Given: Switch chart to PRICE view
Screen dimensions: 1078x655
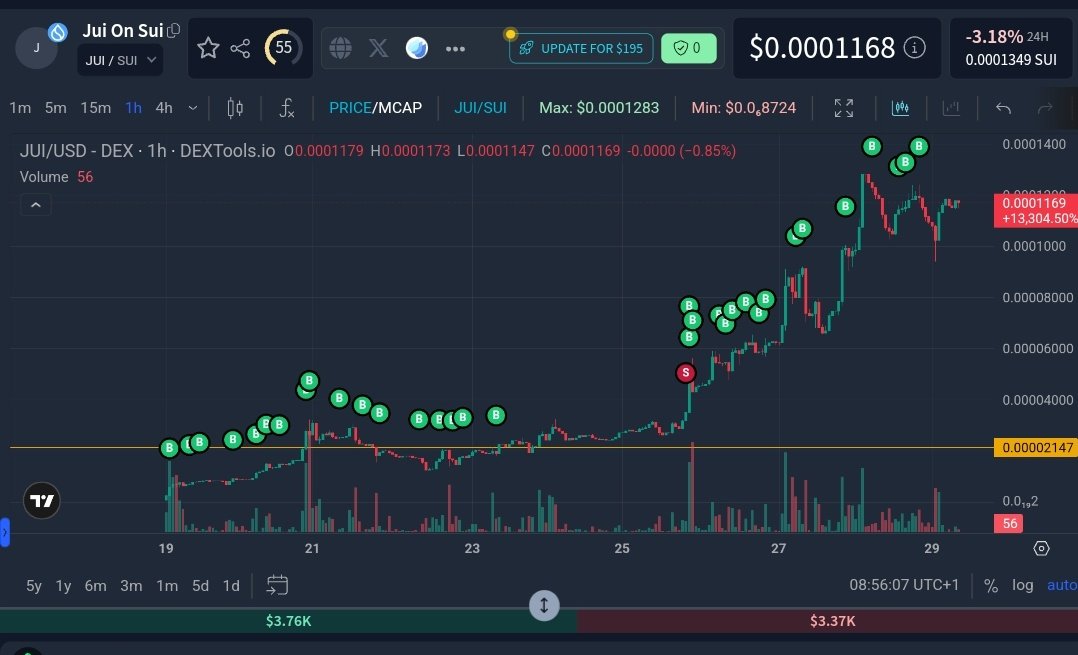Looking at the screenshot, I should click(x=350, y=108).
